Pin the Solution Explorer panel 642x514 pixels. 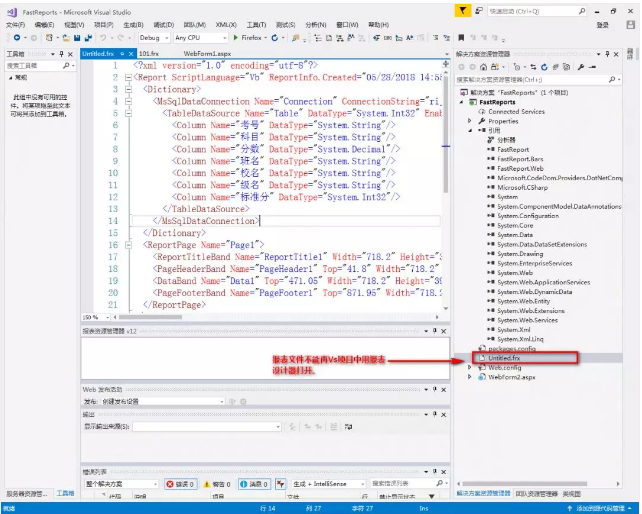[x=607, y=54]
